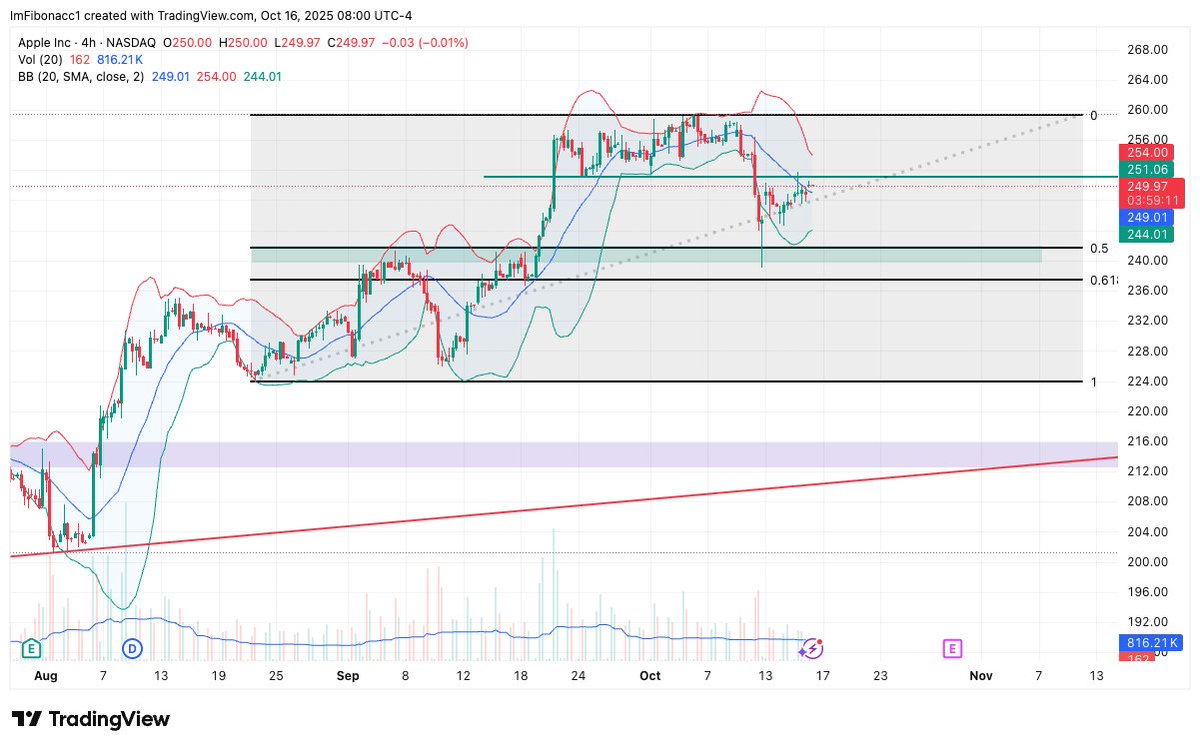
Task: Click the purple lightning bolt event icon
Action: pos(812,649)
